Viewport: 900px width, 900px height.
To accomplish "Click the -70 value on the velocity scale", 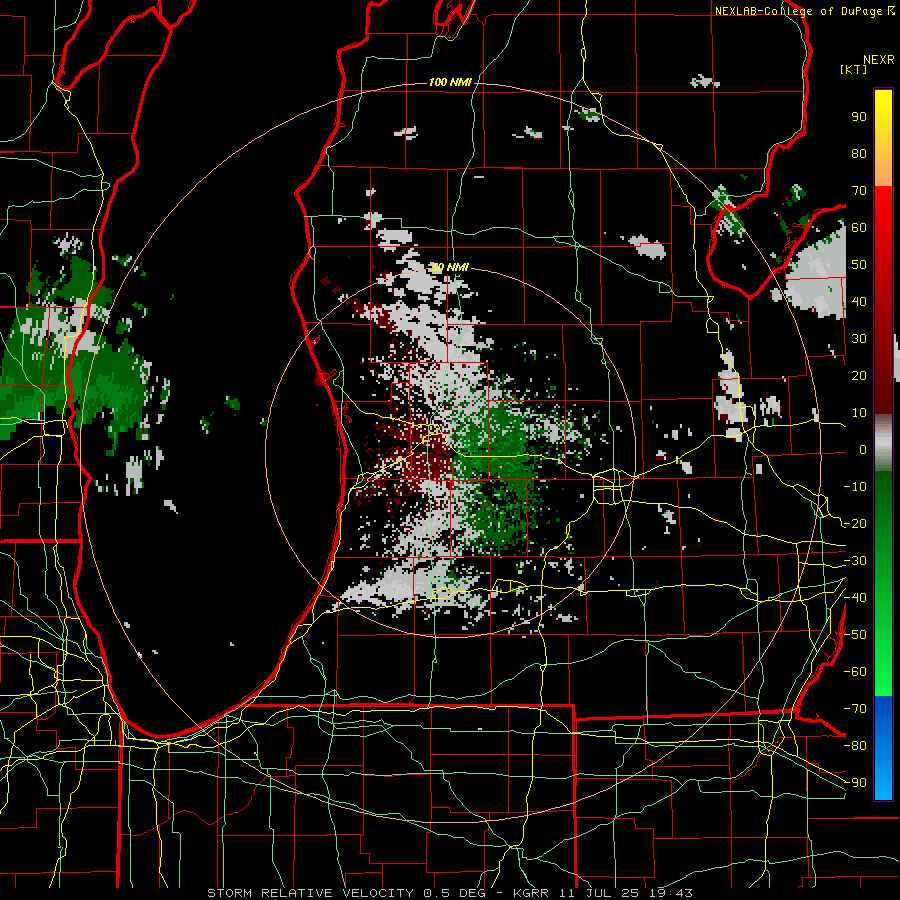I will click(x=855, y=709).
